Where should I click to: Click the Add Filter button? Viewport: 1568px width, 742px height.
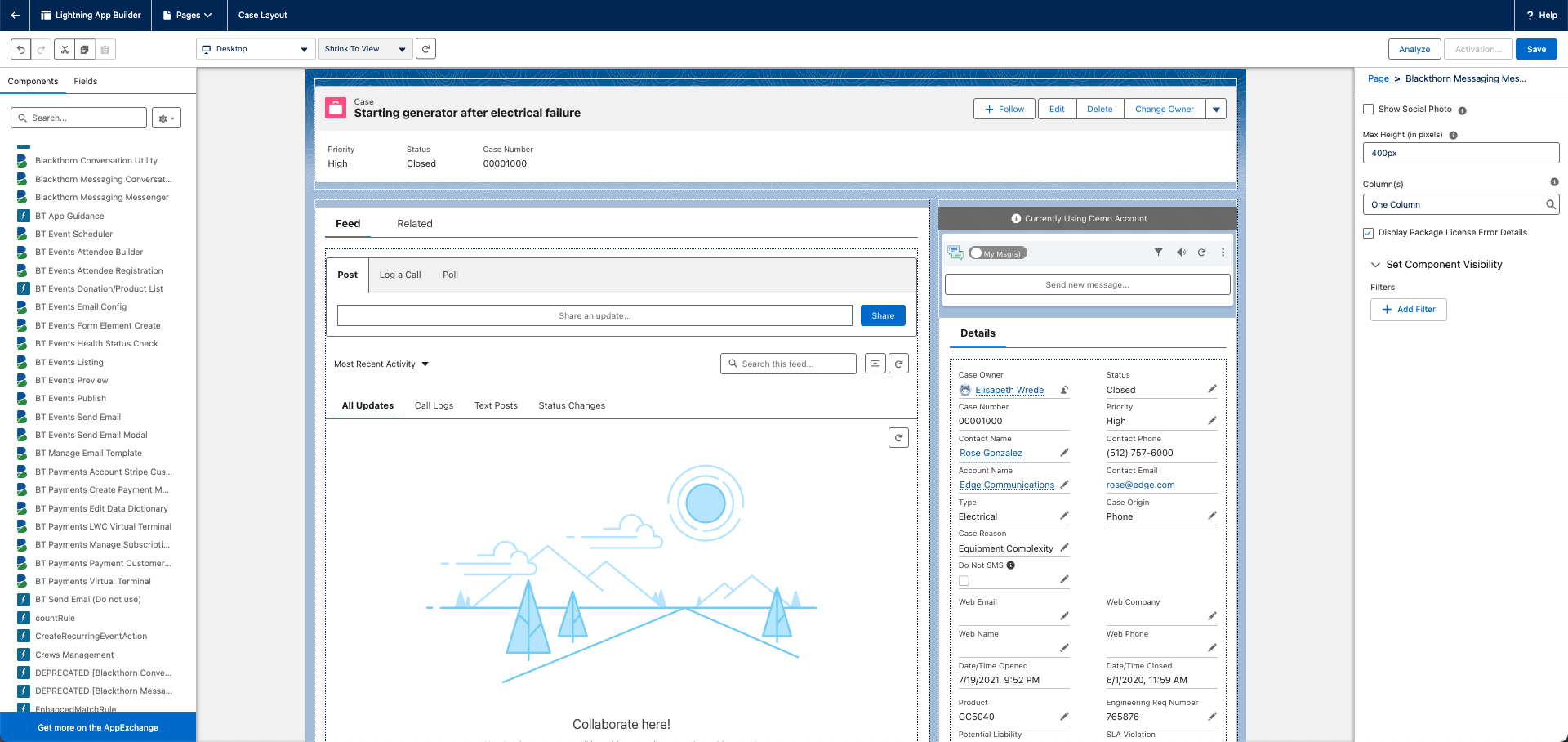(1408, 310)
